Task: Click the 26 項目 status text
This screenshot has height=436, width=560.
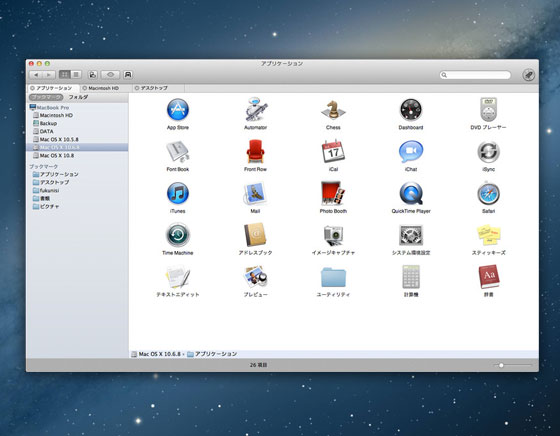Action: tap(259, 365)
